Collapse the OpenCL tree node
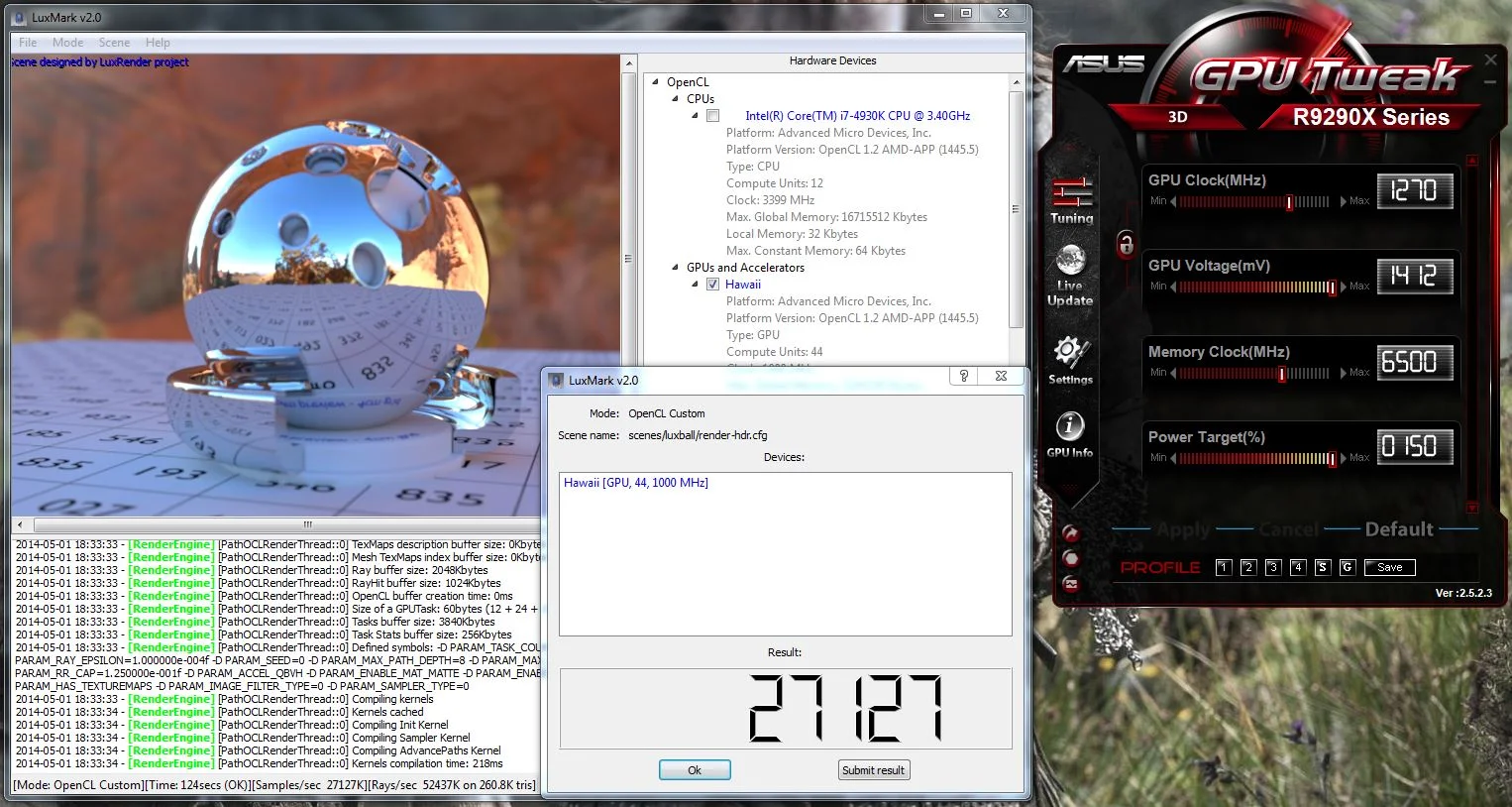 (656, 82)
